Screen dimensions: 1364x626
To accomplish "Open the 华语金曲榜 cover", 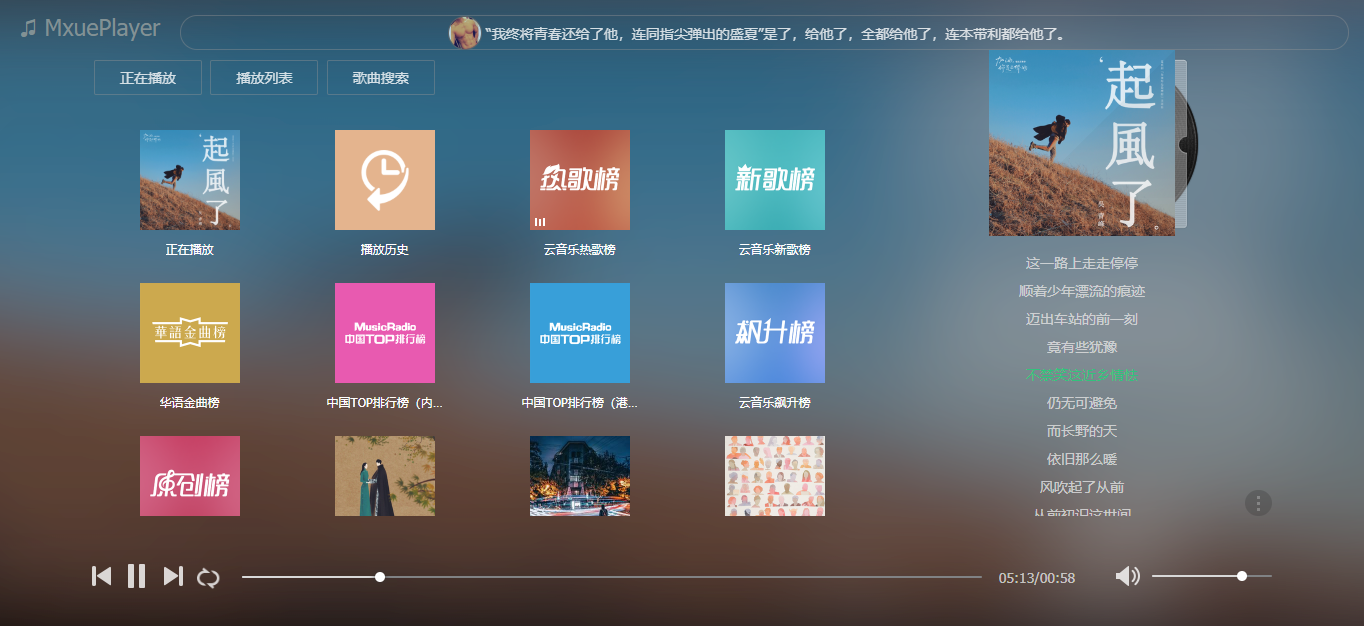I will tap(190, 333).
